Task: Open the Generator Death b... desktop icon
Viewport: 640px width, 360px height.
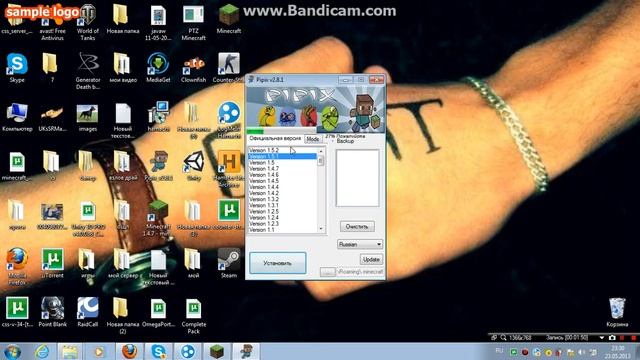Action: point(87,71)
